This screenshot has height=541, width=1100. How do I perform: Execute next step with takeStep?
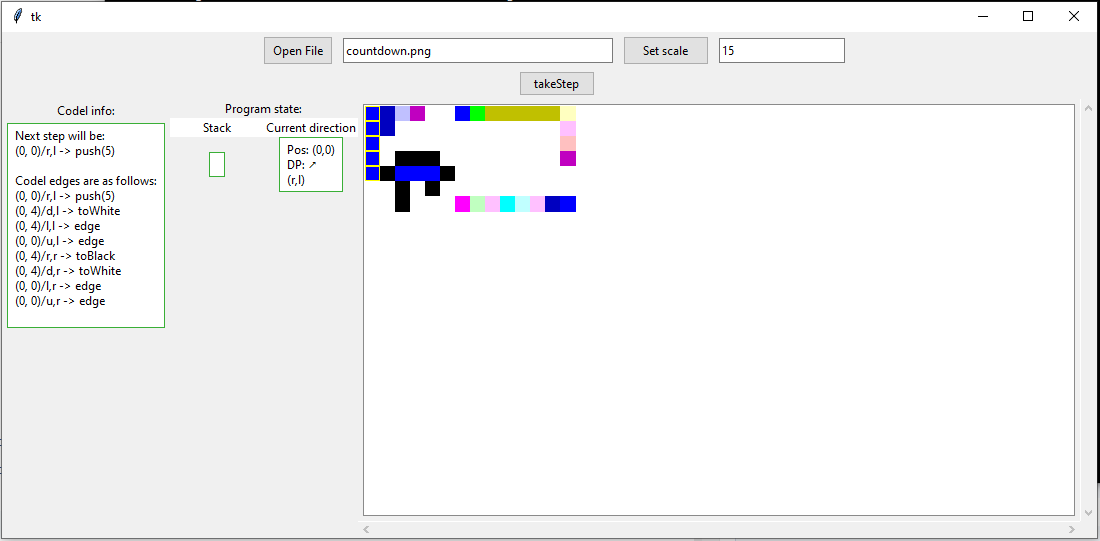click(x=556, y=83)
